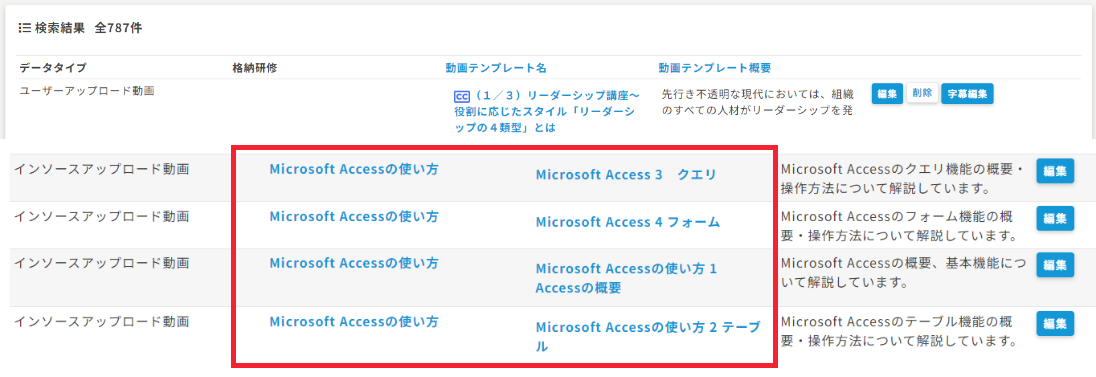Open Microsoft Accessの使い方 1 Accessの概要 link

click(x=626, y=278)
